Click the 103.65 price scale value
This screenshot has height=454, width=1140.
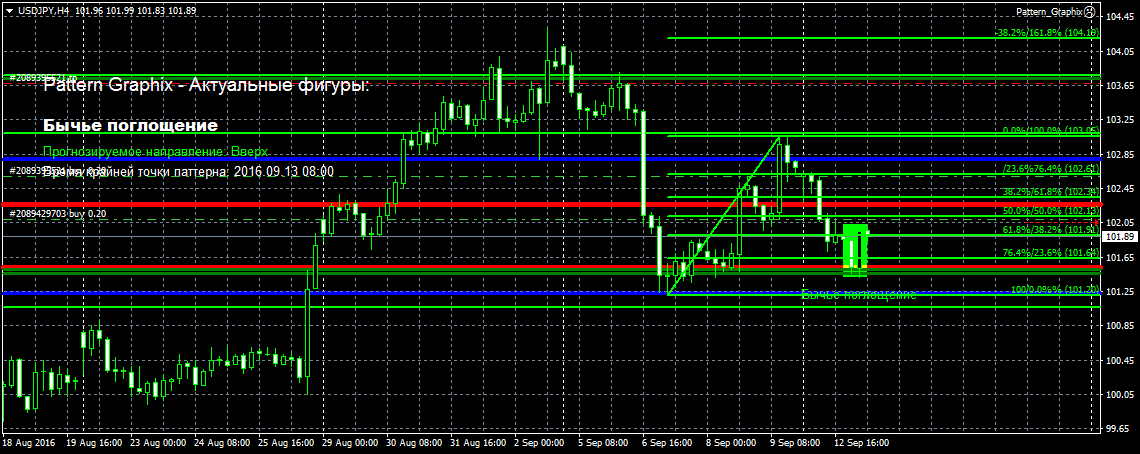click(x=1120, y=86)
